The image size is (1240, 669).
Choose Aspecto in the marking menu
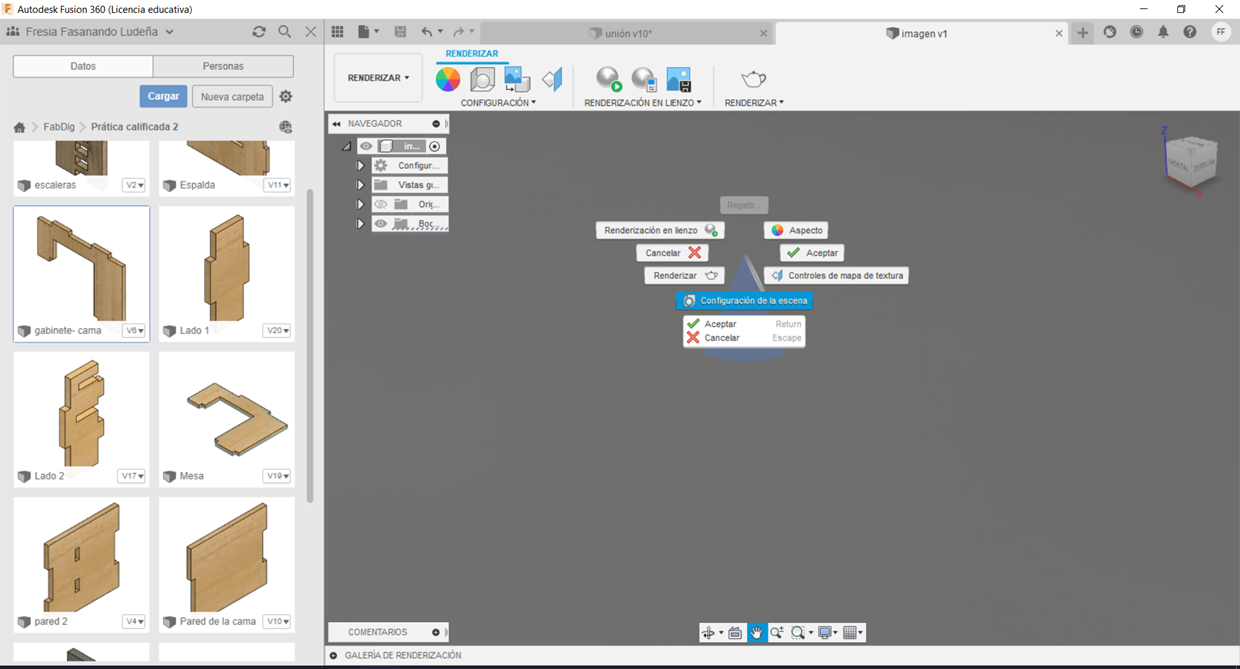tap(796, 230)
